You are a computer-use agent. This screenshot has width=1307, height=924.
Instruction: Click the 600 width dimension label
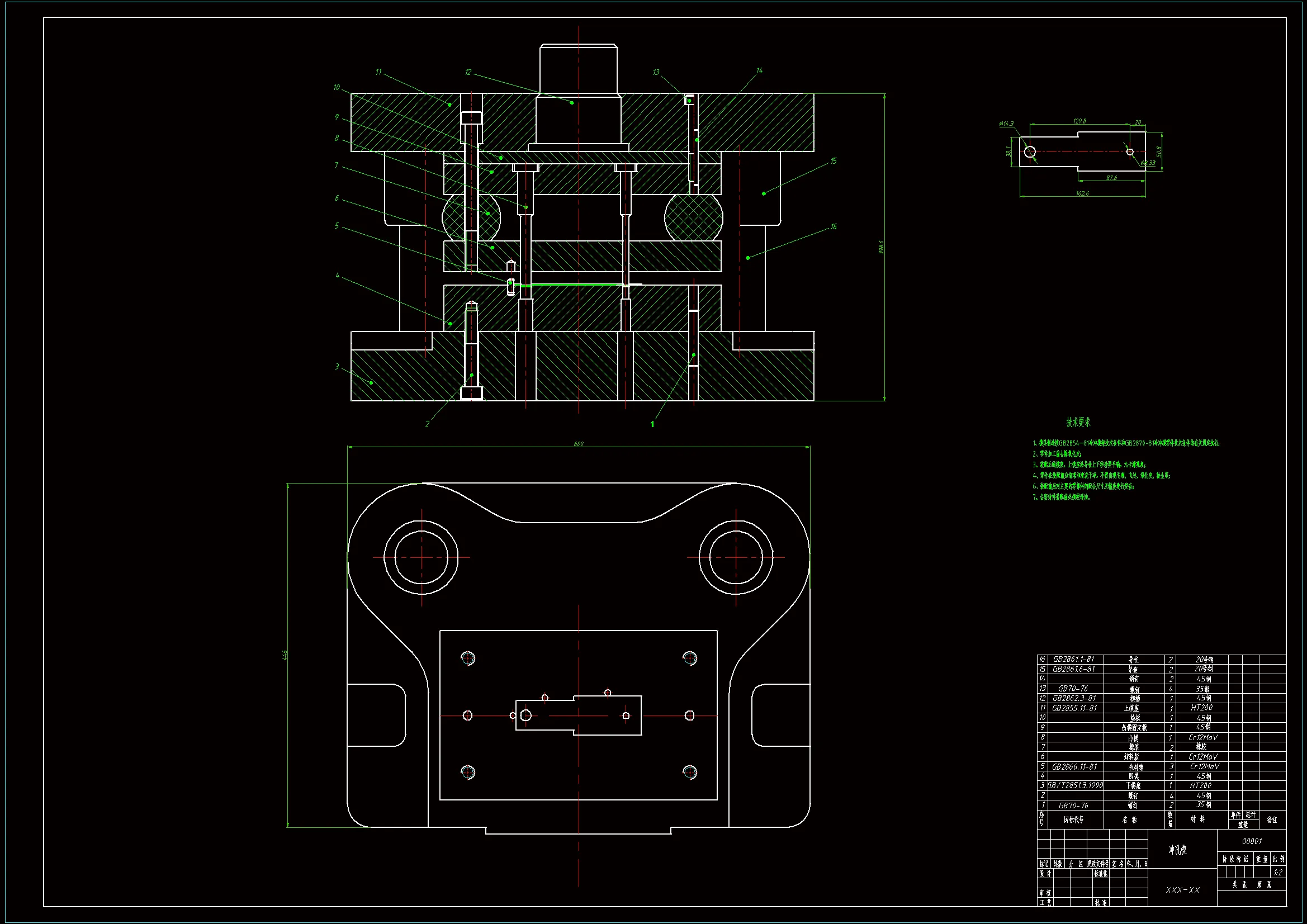(x=579, y=443)
